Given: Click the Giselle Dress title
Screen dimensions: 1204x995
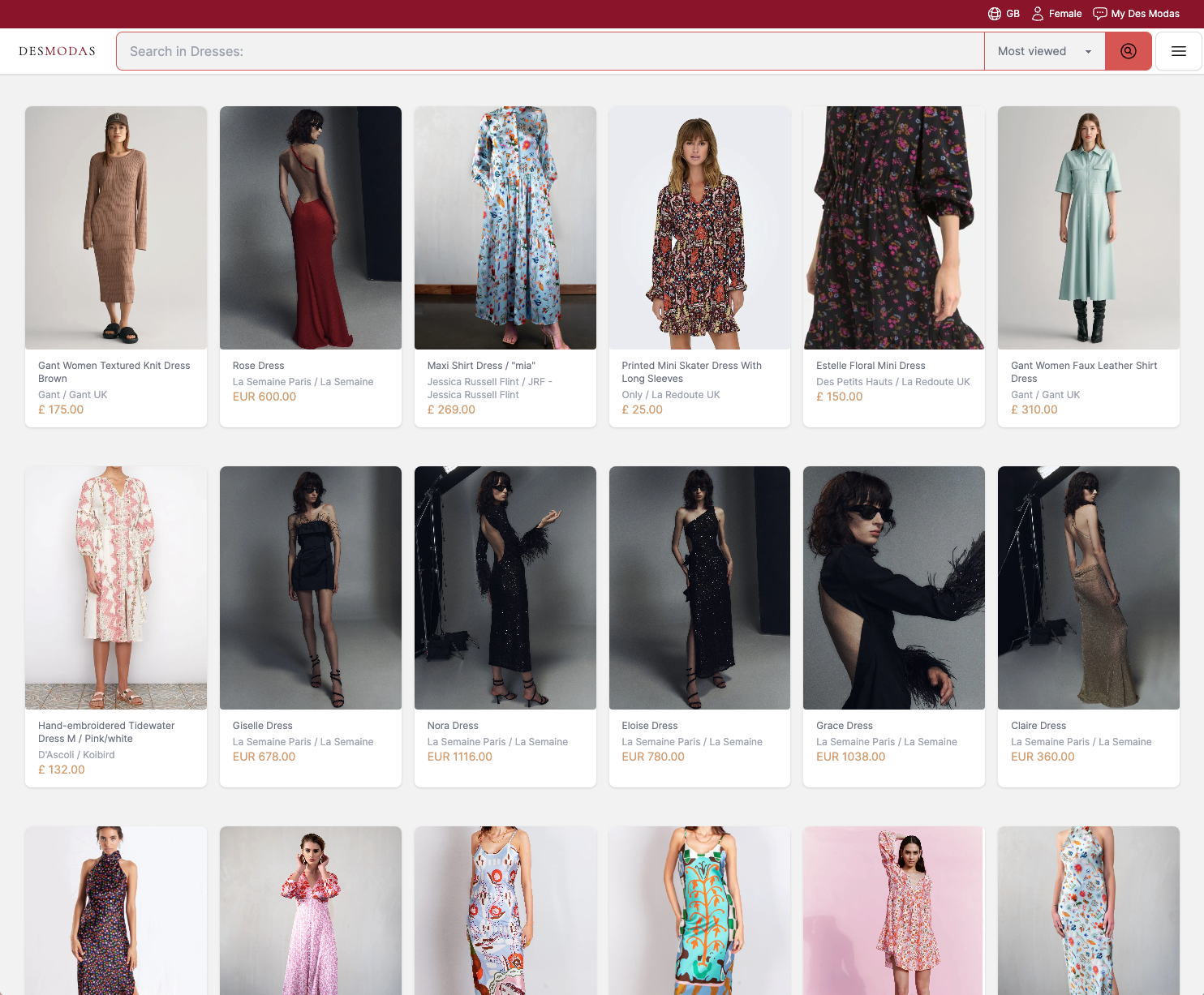Looking at the screenshot, I should pyautogui.click(x=263, y=726).
